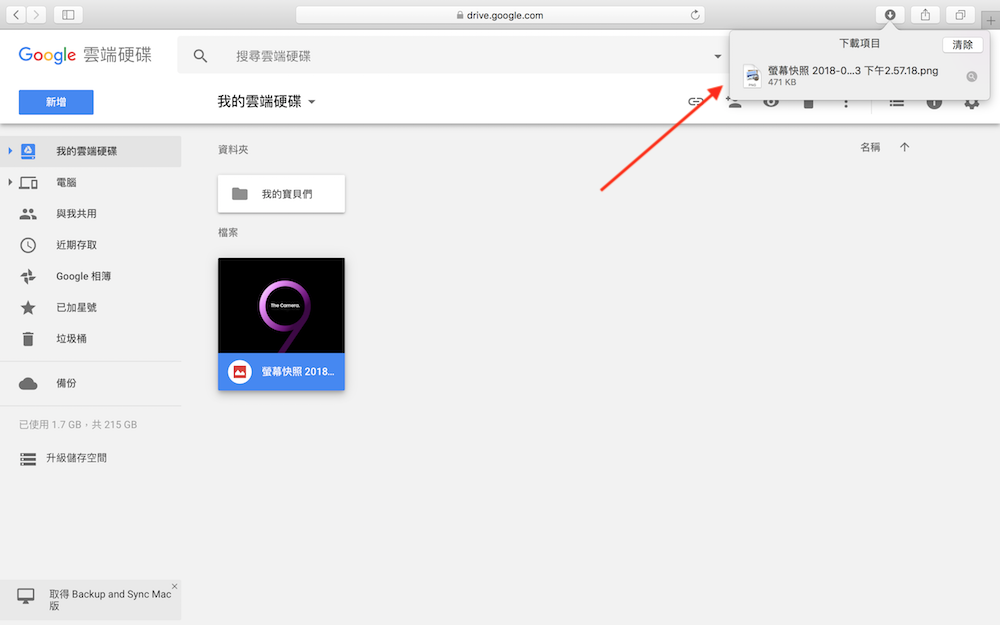The image size is (1000, 625).
Task: Click the storage usage text 已使用 1.7 GB
Action: click(78, 425)
